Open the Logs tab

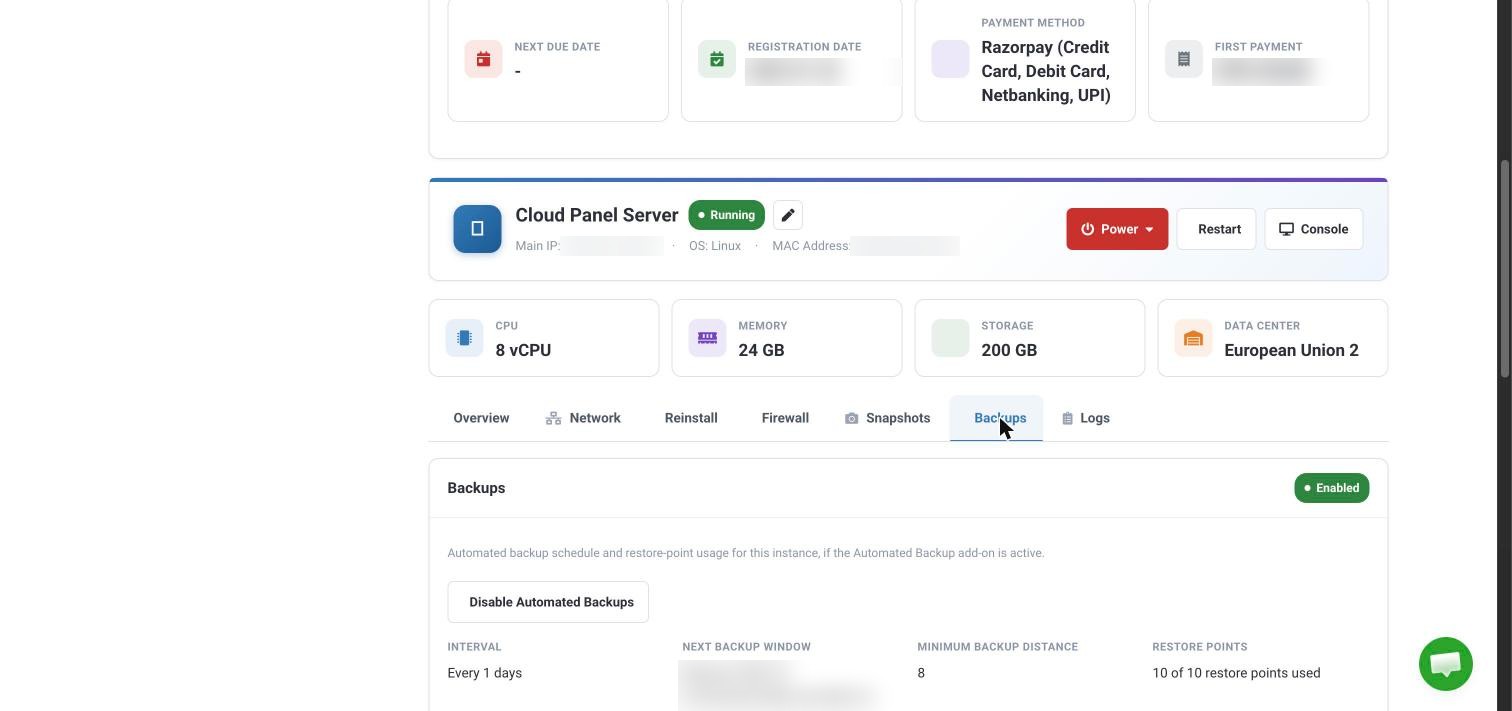[1085, 418]
